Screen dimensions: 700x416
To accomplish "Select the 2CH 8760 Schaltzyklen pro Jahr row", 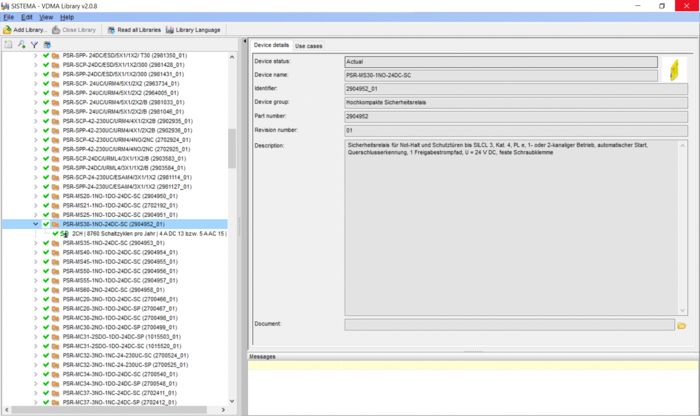I will pos(149,233).
